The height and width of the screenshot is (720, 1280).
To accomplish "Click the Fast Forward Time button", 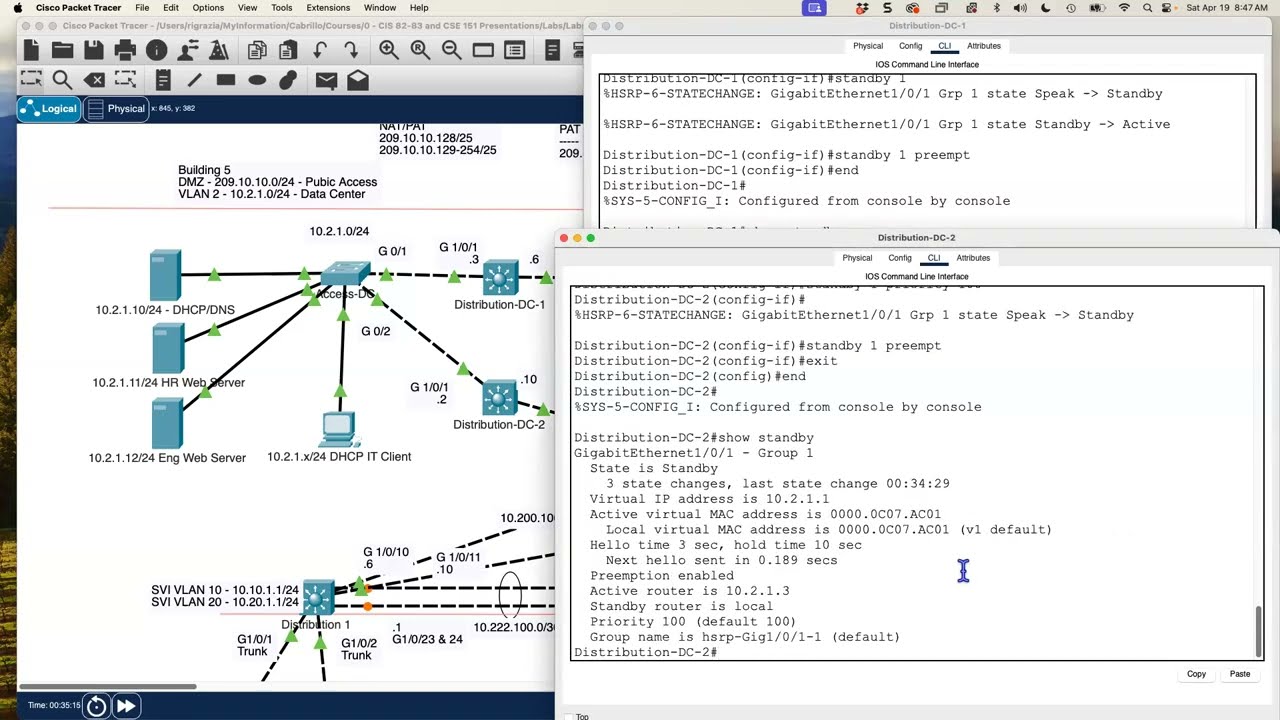I will pyautogui.click(x=126, y=706).
